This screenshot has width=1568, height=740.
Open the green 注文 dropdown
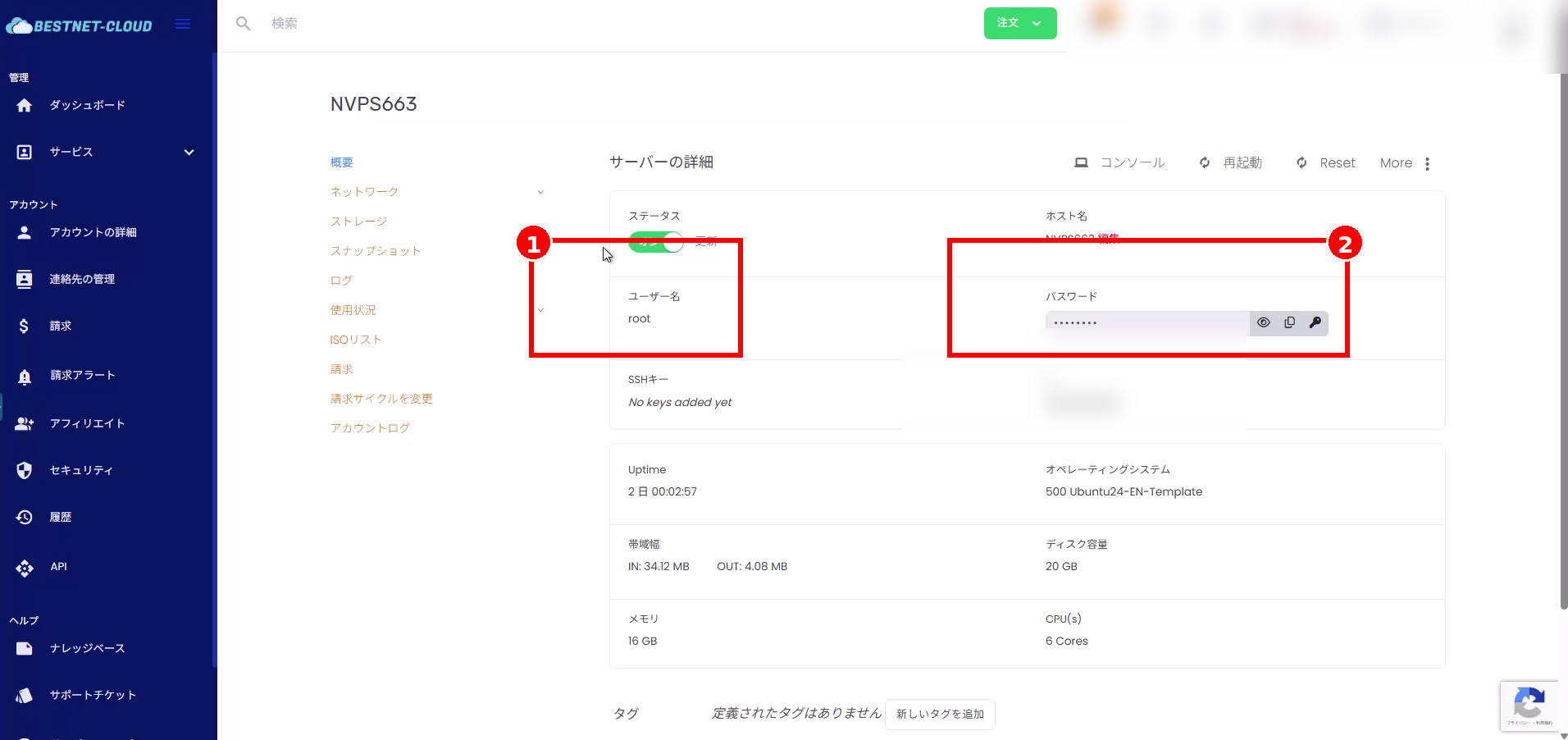click(x=1019, y=23)
